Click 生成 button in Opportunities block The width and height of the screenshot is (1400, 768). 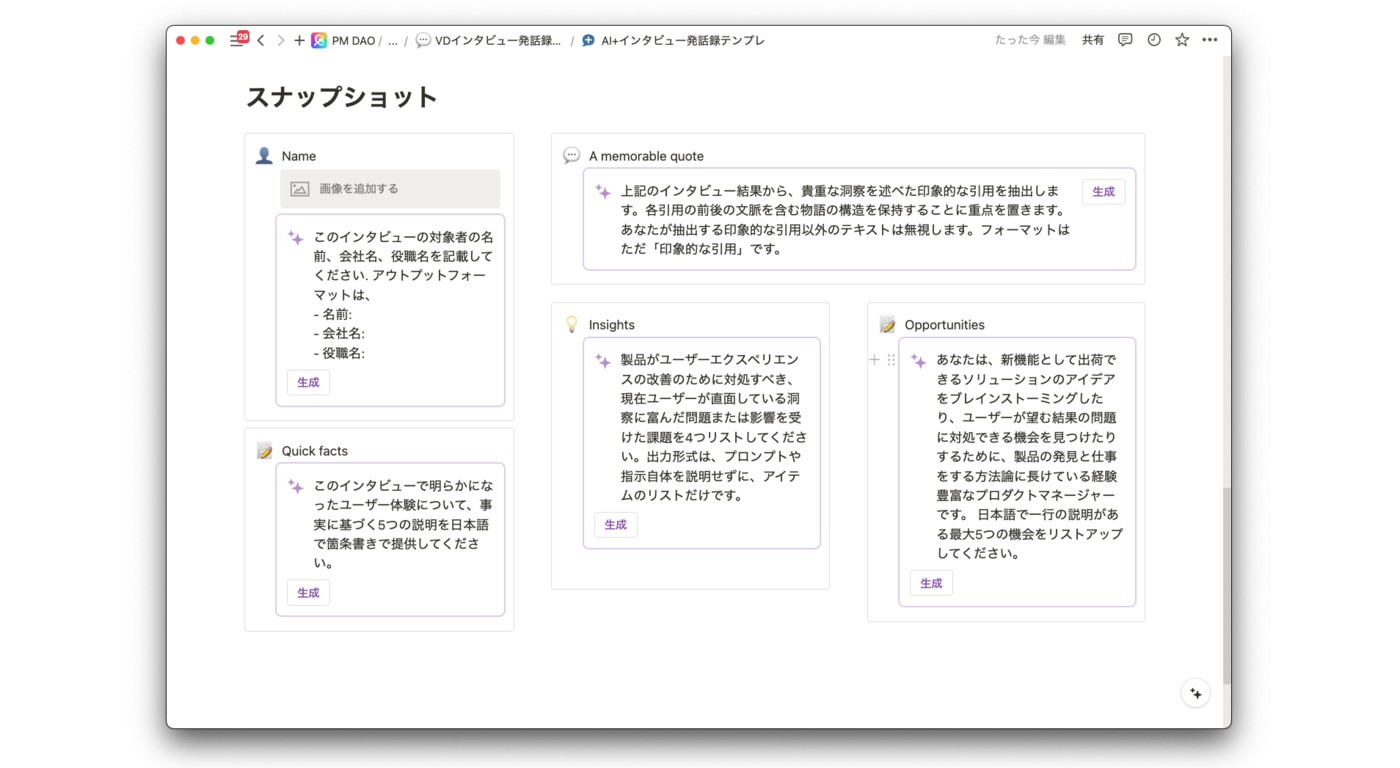coord(931,583)
